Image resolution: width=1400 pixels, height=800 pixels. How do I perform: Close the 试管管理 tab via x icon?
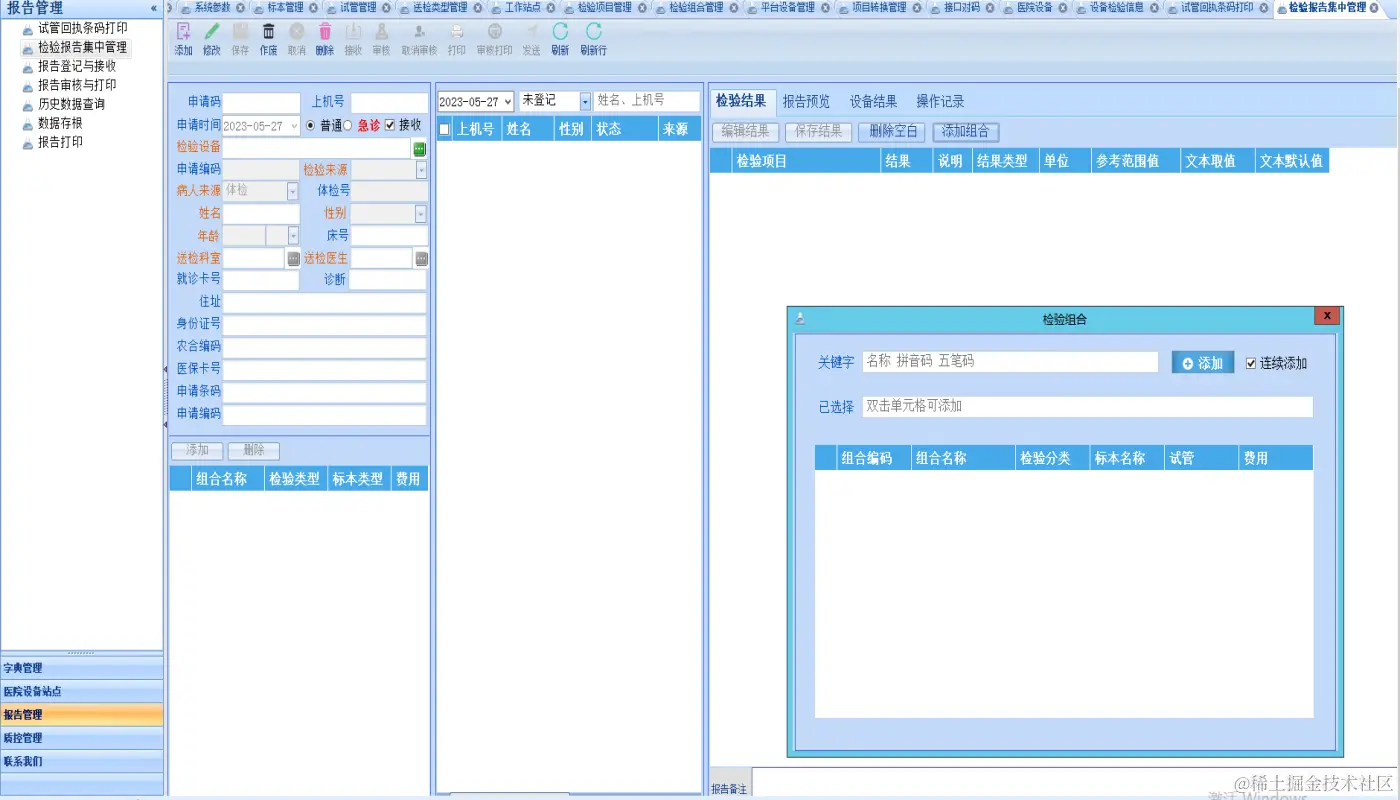tap(387, 7)
